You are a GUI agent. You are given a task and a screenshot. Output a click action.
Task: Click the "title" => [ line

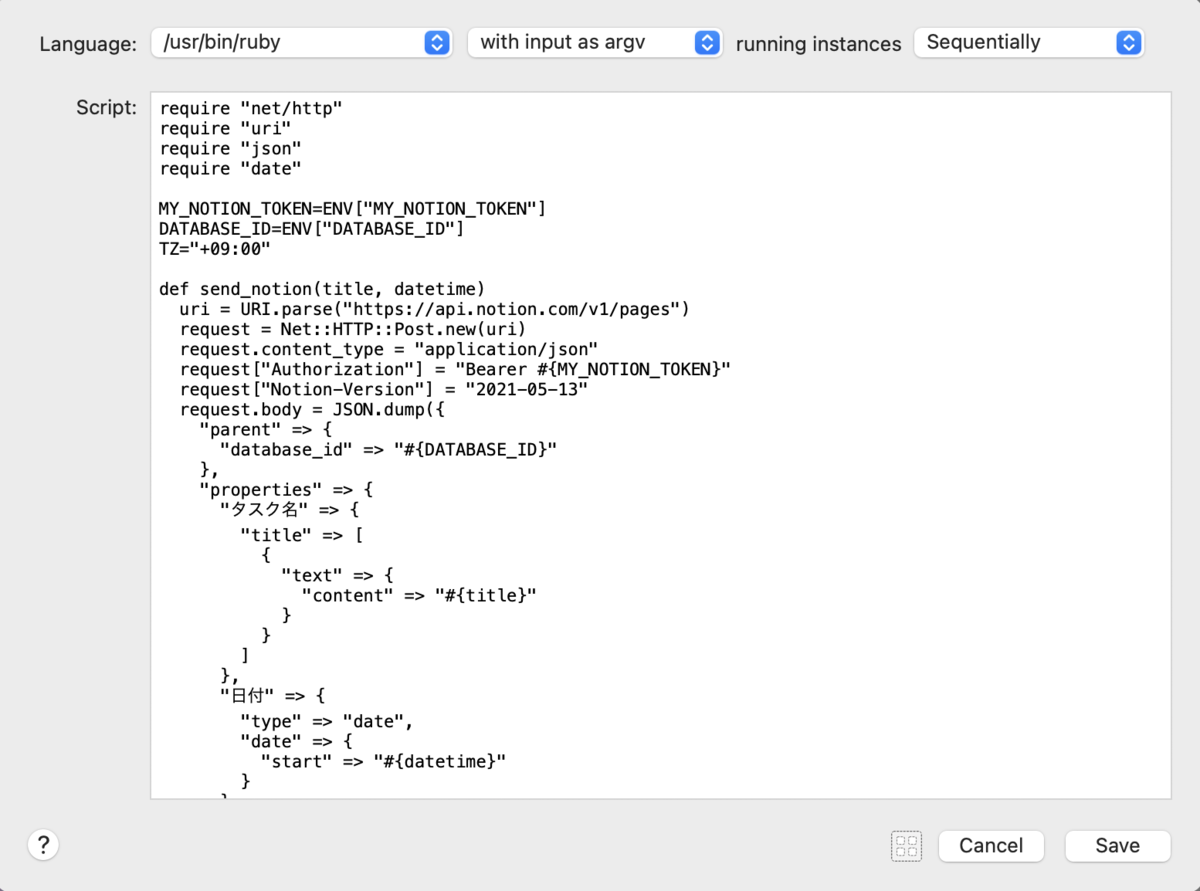tap(302, 534)
